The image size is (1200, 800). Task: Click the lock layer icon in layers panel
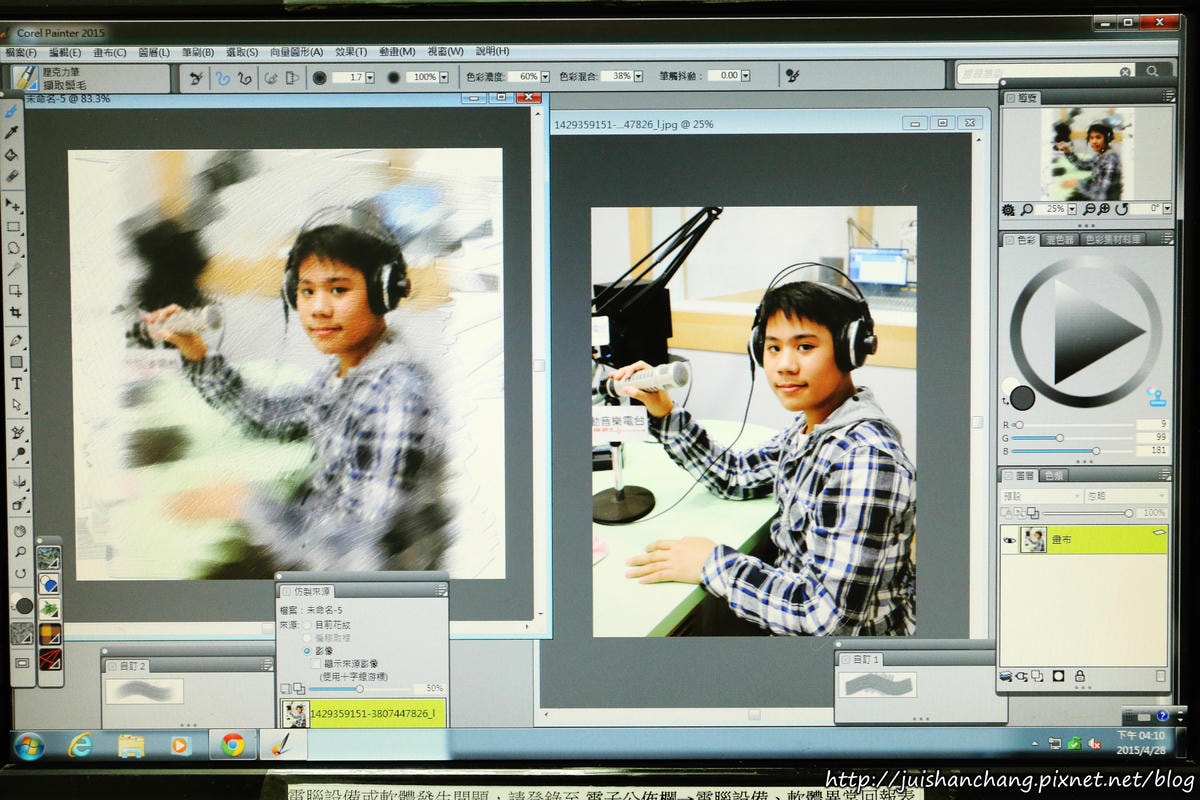1080,676
